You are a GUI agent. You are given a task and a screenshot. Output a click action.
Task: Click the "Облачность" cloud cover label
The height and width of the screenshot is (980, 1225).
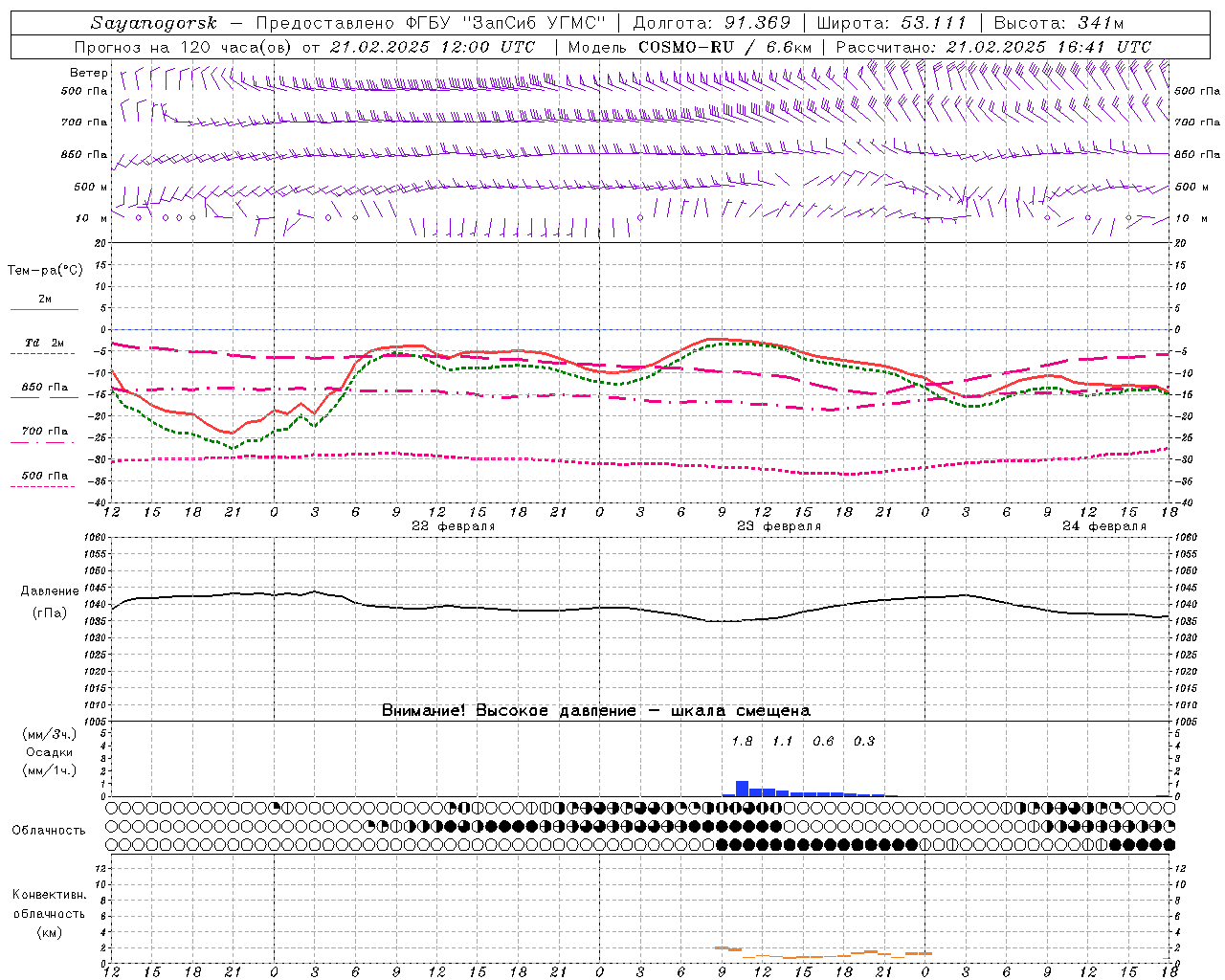click(49, 831)
